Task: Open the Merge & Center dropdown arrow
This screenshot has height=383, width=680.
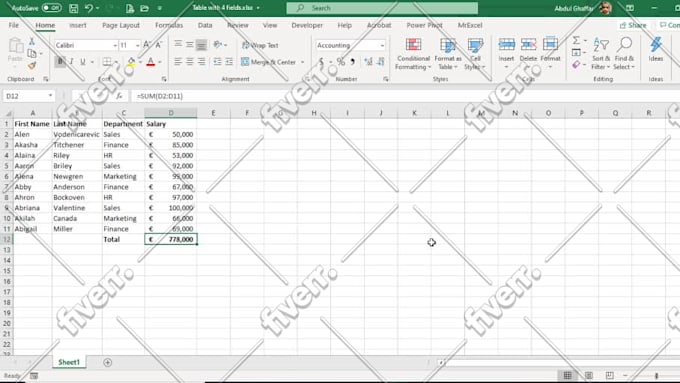Action: pyautogui.click(x=302, y=62)
